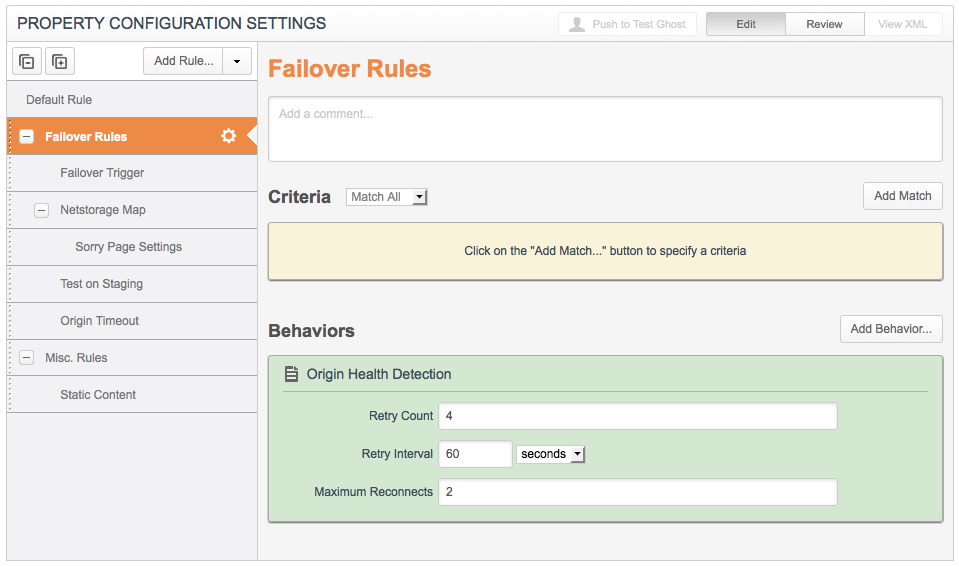This screenshot has width=959, height=567.
Task: Click the Push to Test Ghost button
Action: (x=627, y=24)
